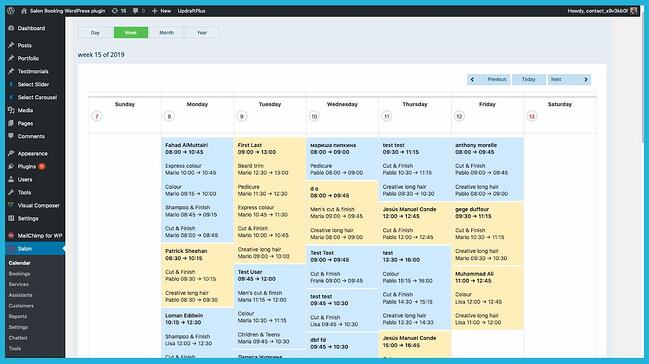
Task: Click the Dashboard sidebar icon
Action: pyautogui.click(x=11, y=28)
